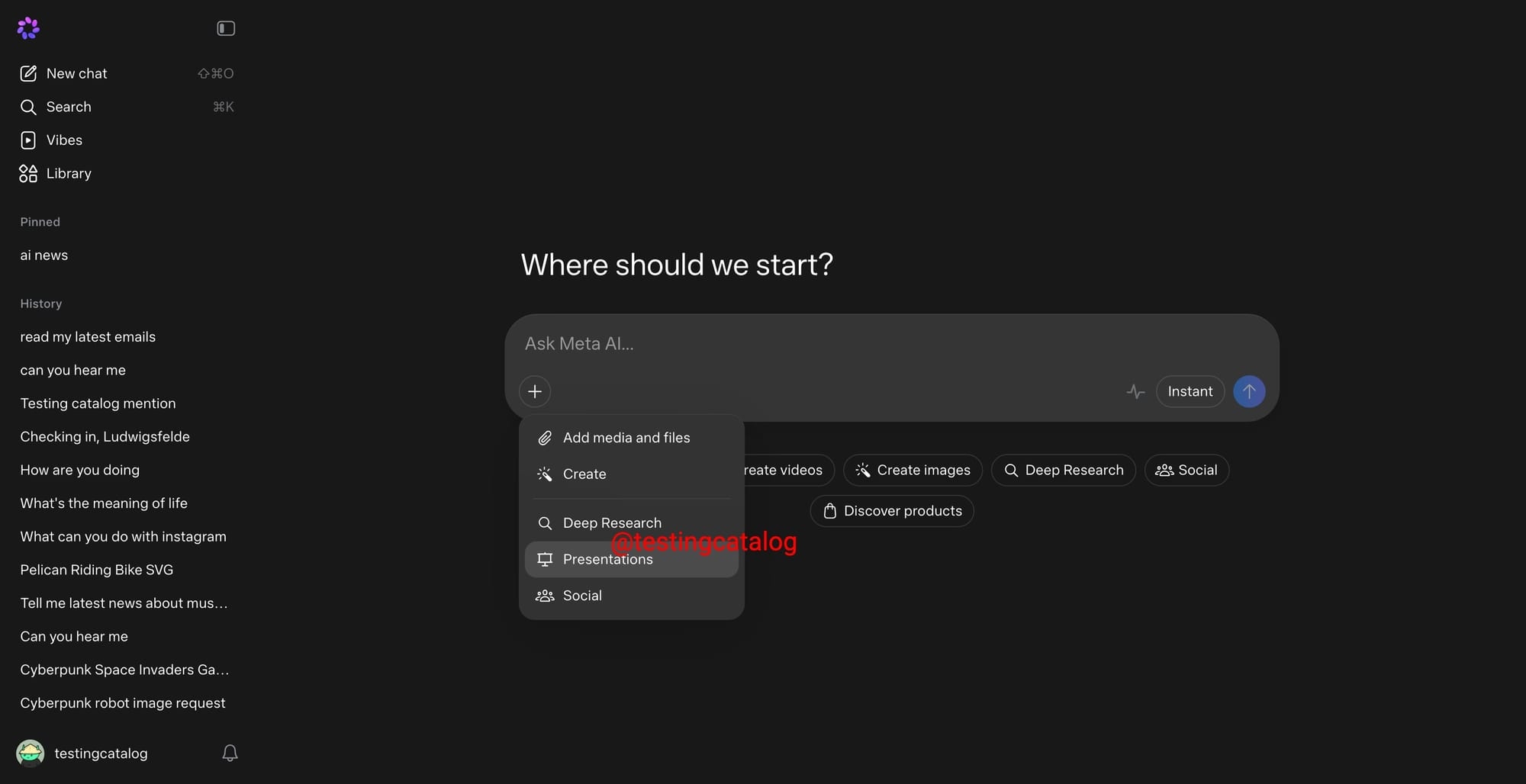Click the Deep Research suggestion chip

click(x=1064, y=471)
